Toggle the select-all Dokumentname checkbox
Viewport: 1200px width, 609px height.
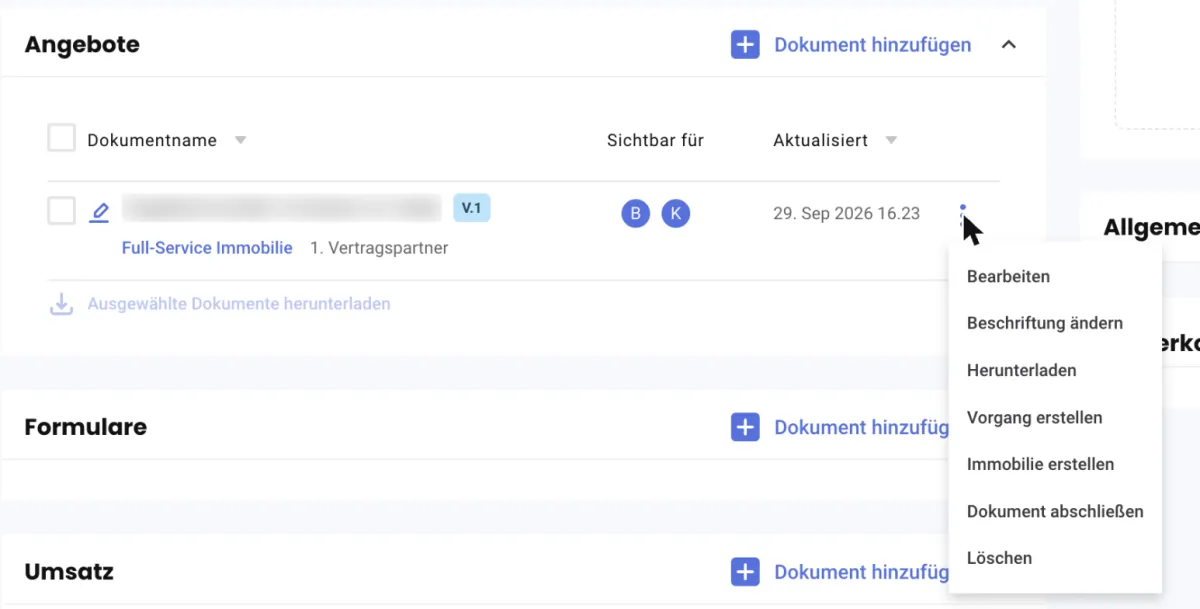[x=62, y=139]
